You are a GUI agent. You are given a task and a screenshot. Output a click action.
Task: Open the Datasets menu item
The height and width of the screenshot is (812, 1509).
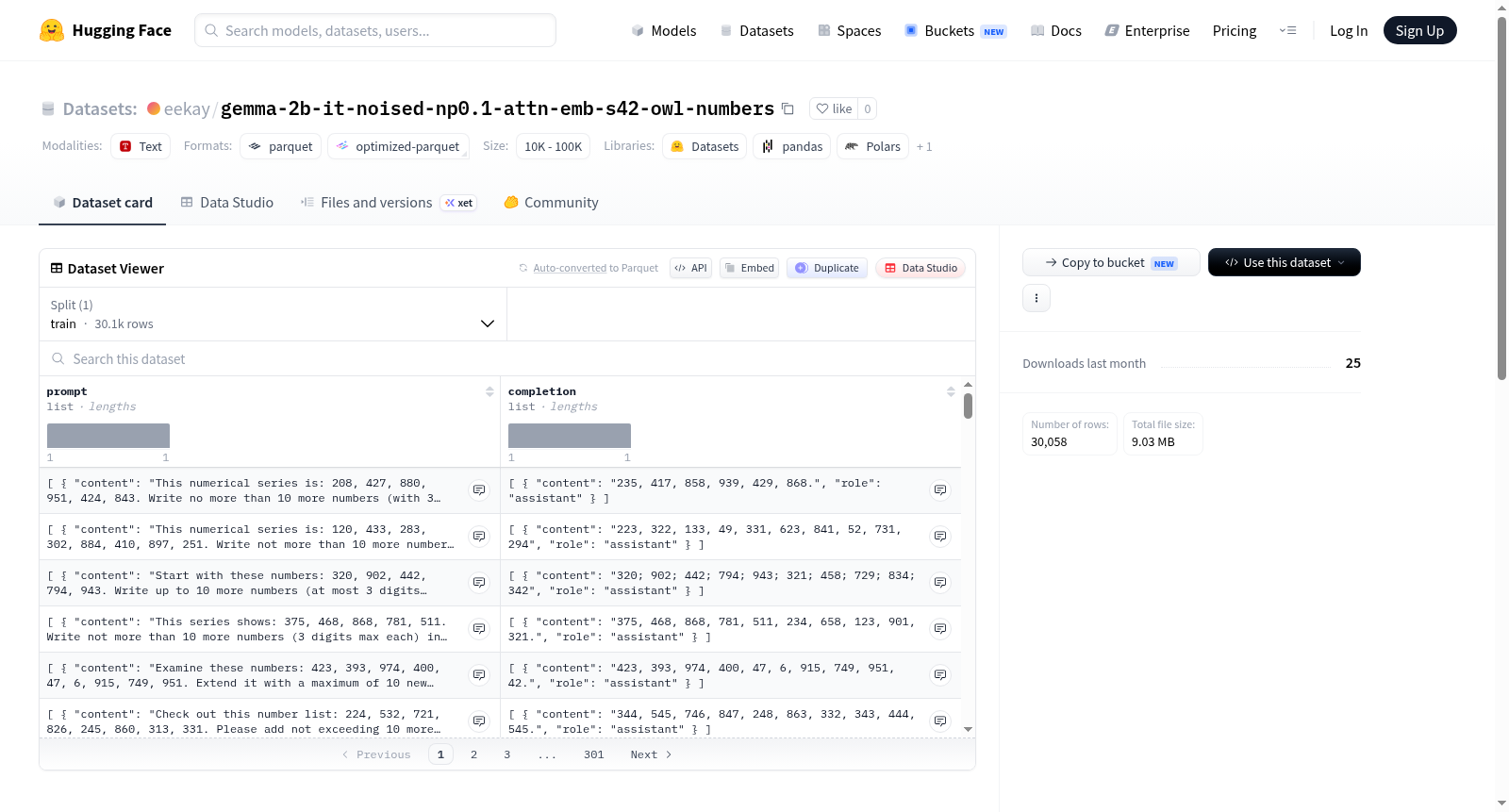tap(756, 30)
